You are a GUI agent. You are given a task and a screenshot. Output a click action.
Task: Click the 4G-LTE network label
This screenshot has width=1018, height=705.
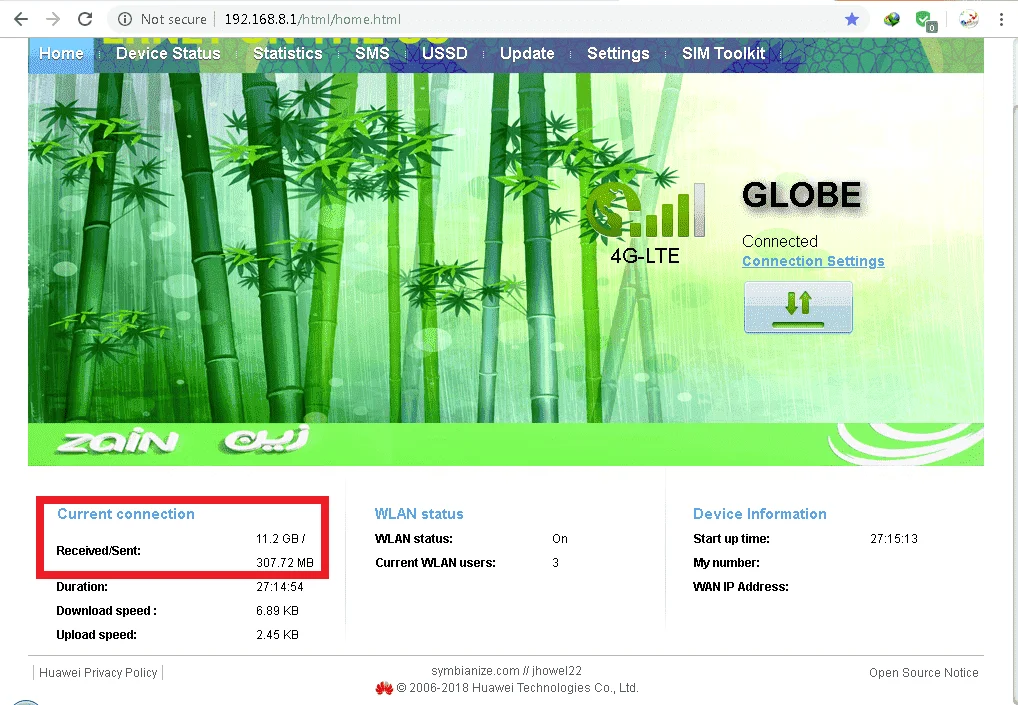tap(645, 256)
